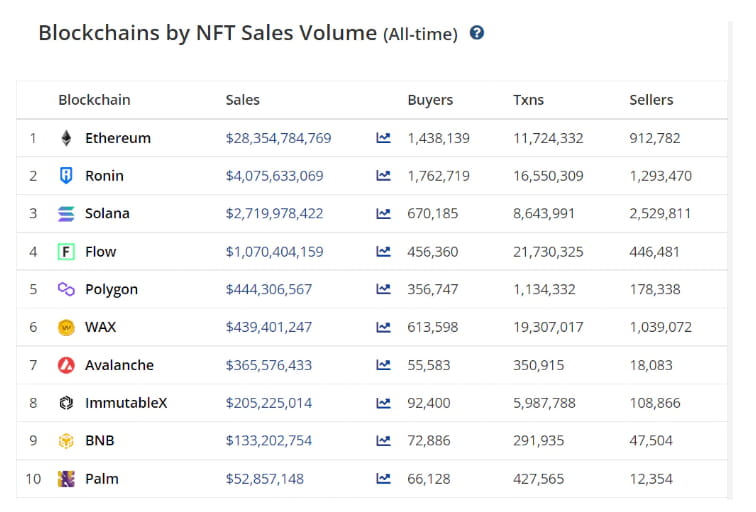Click the Polygon logo icon
756x512 pixels.
point(66,290)
